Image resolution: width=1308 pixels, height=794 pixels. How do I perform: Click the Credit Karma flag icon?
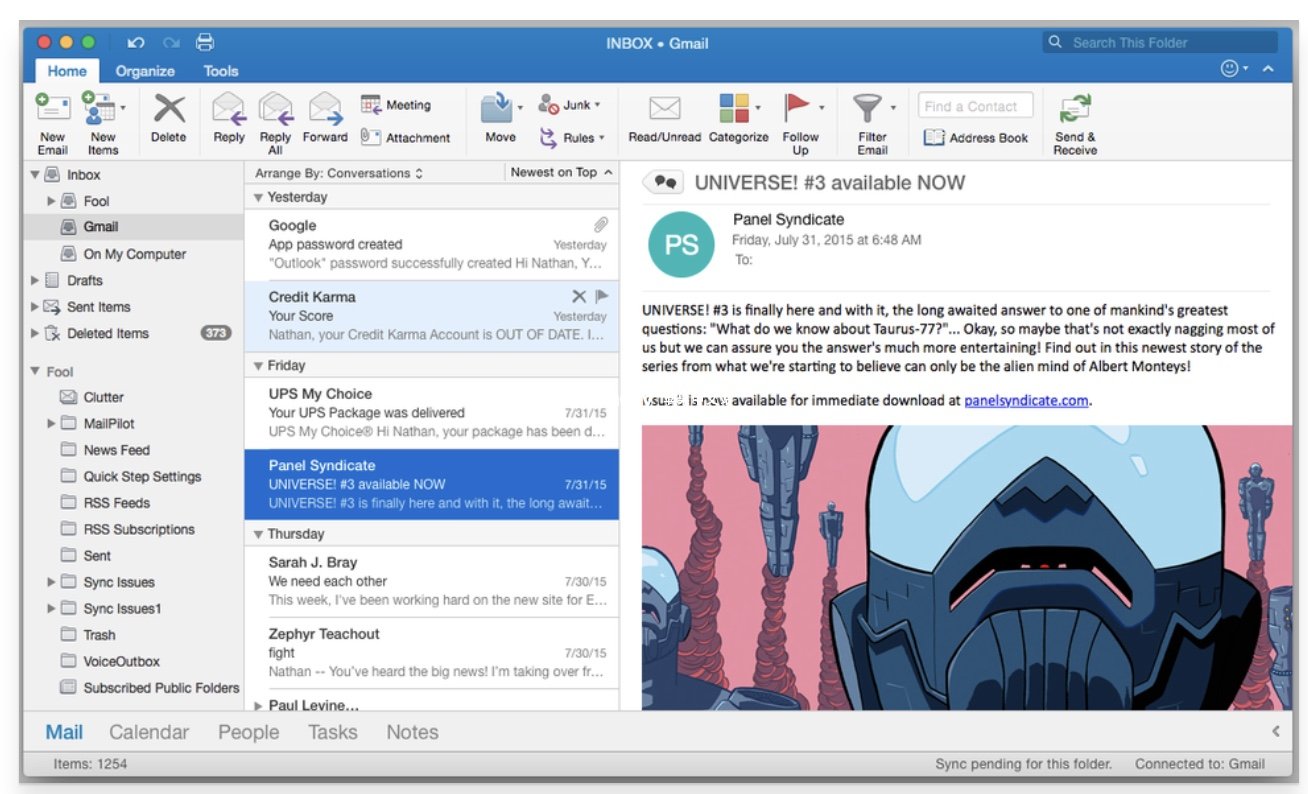click(x=602, y=296)
